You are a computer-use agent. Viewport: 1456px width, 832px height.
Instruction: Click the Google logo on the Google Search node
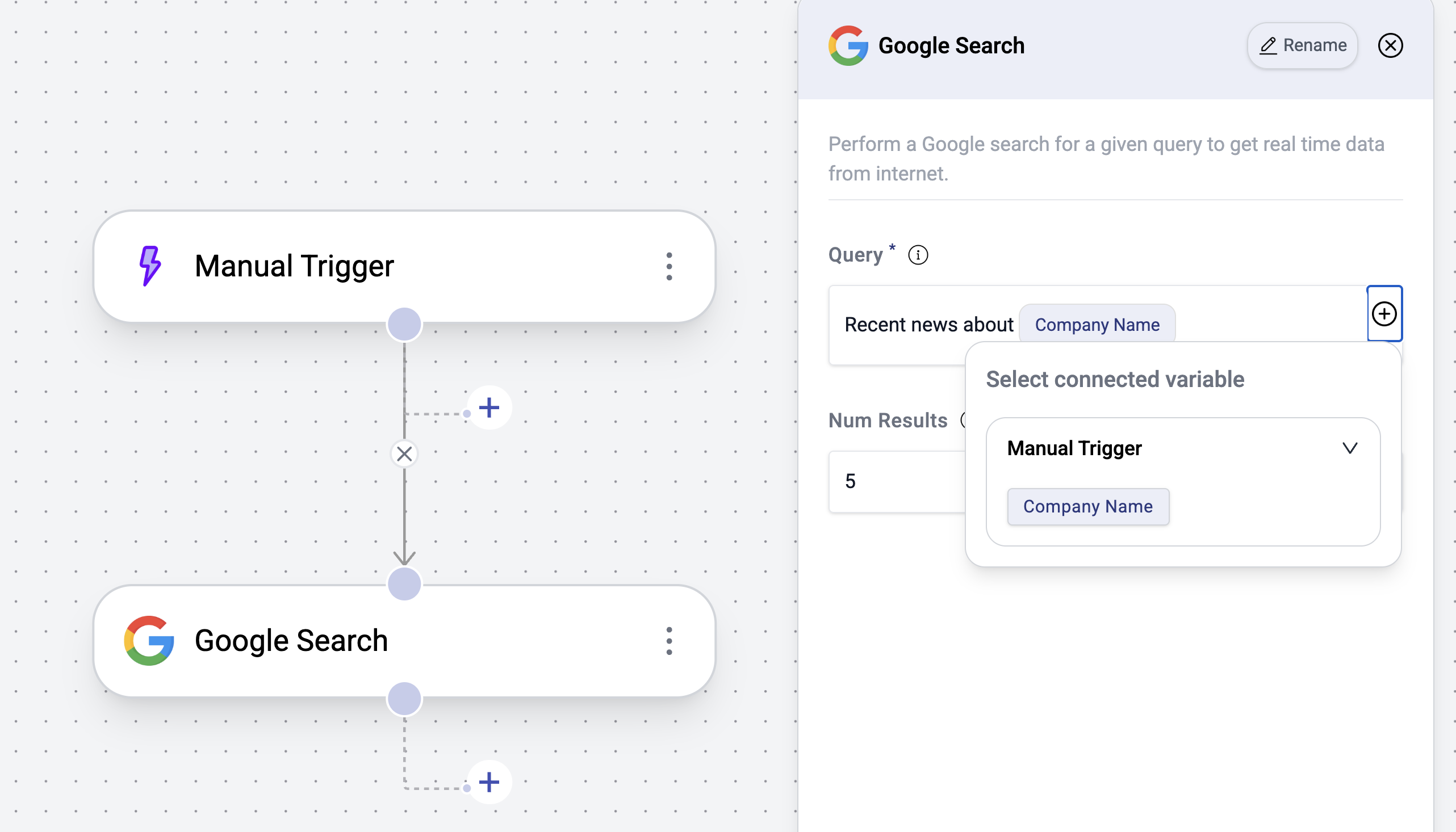point(149,641)
